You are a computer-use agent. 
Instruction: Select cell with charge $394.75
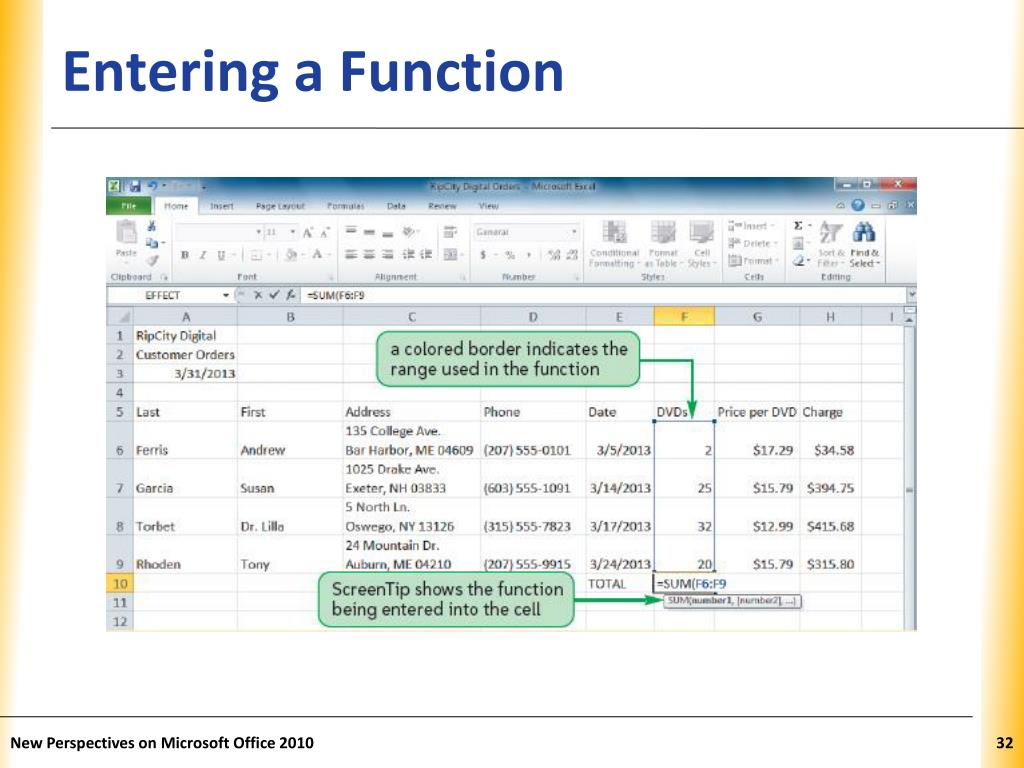point(830,479)
